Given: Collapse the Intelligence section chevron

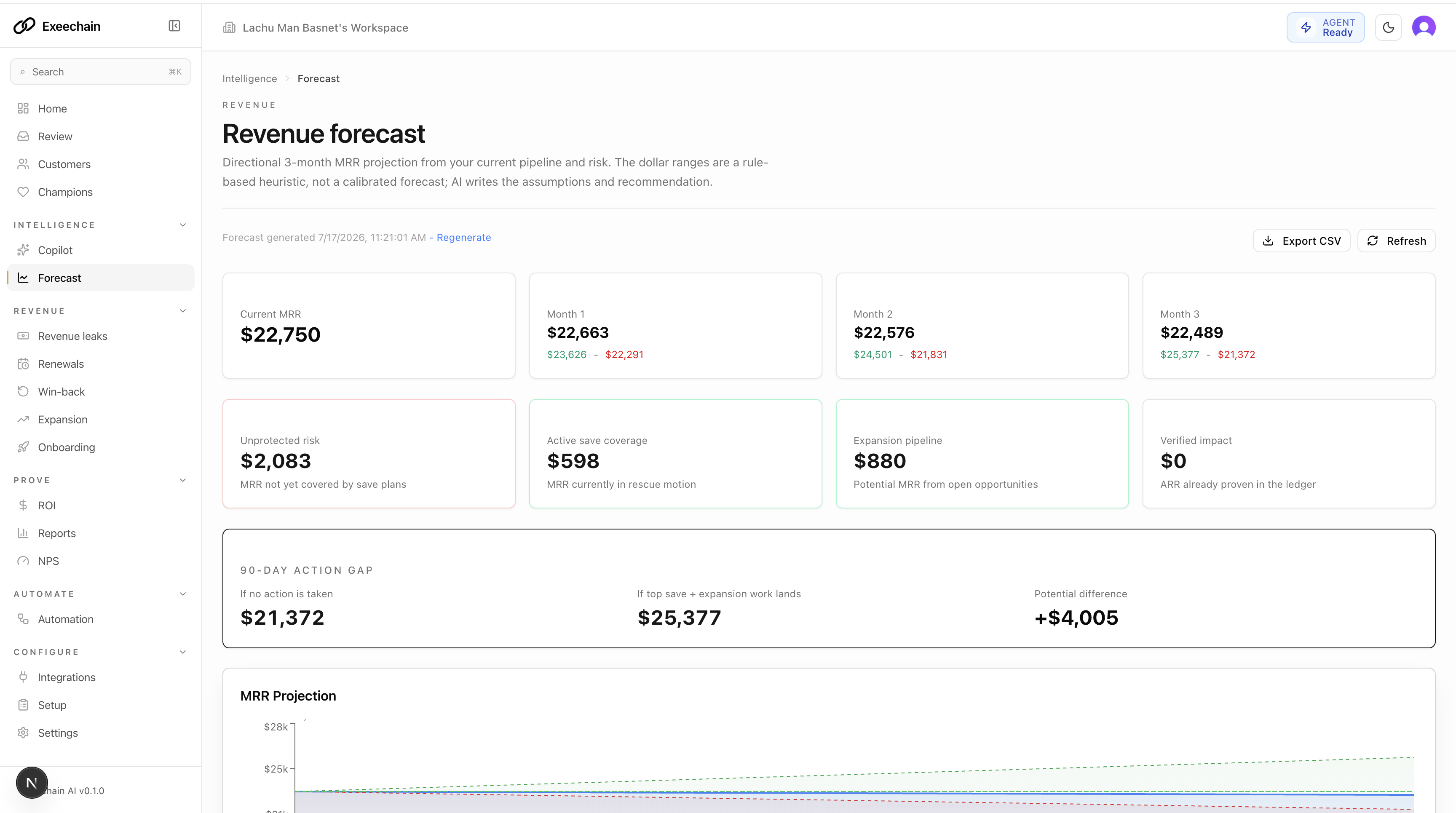Looking at the screenshot, I should pyautogui.click(x=182, y=225).
